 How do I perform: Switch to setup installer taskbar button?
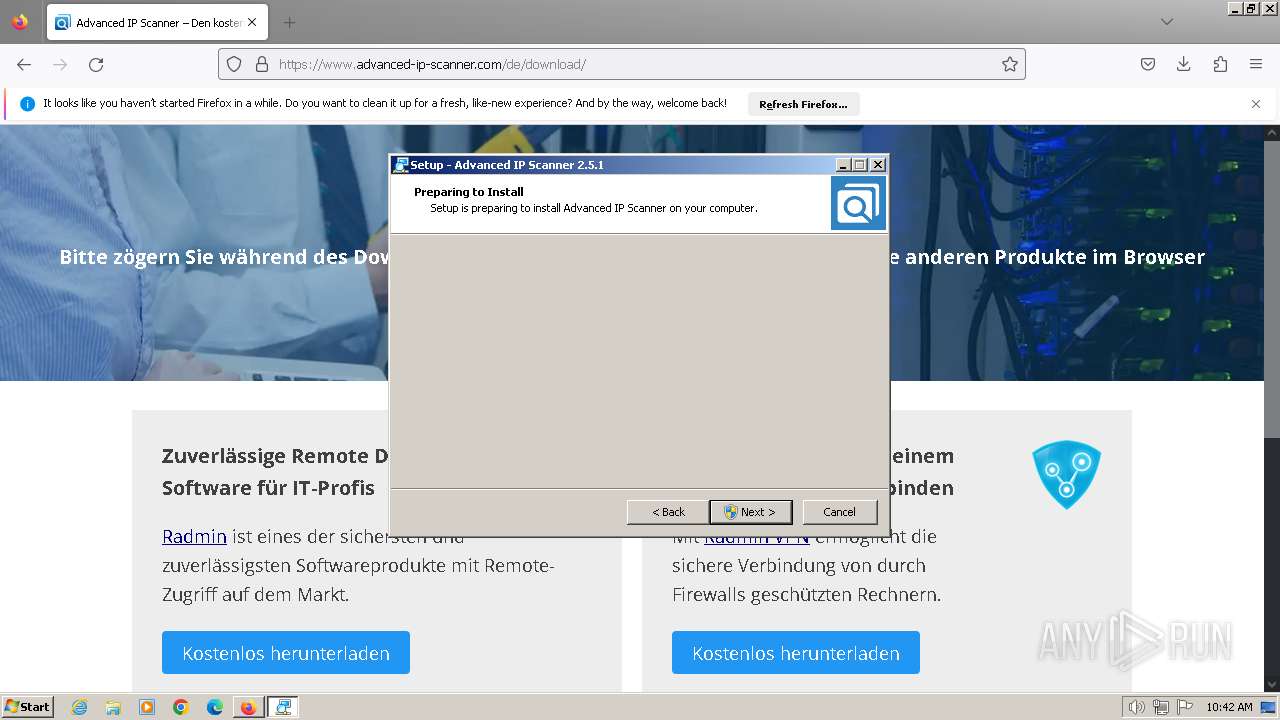[x=283, y=707]
